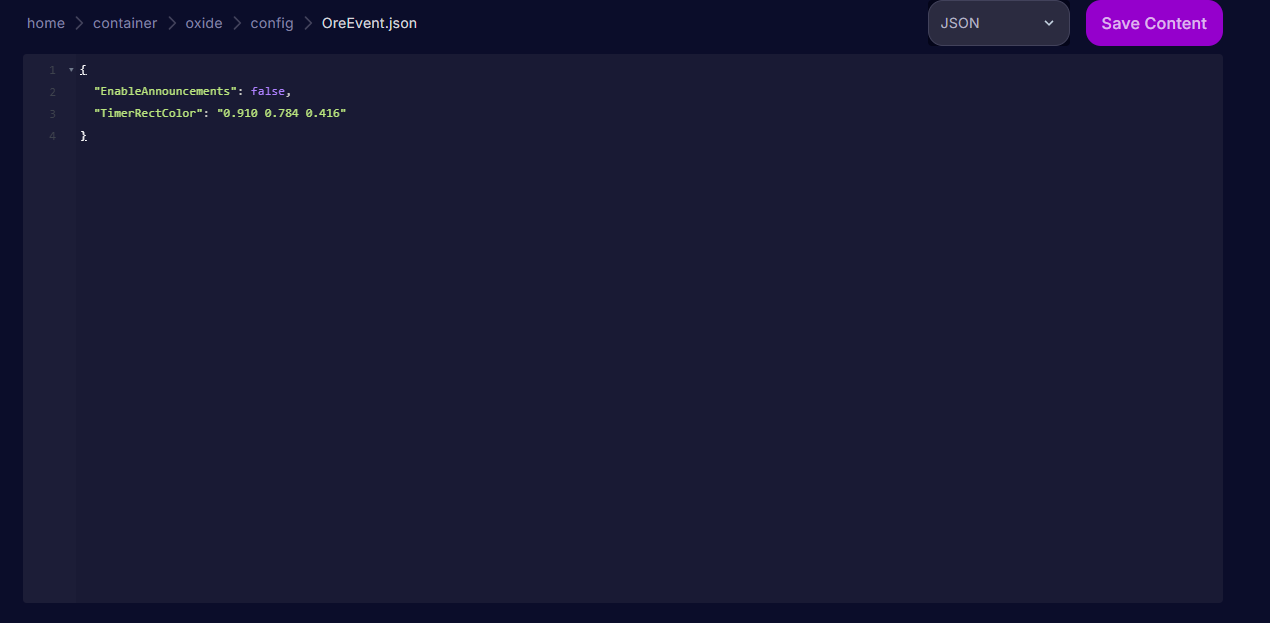Jump to the config breadcrumb folder
1270x623 pixels.
pos(272,23)
